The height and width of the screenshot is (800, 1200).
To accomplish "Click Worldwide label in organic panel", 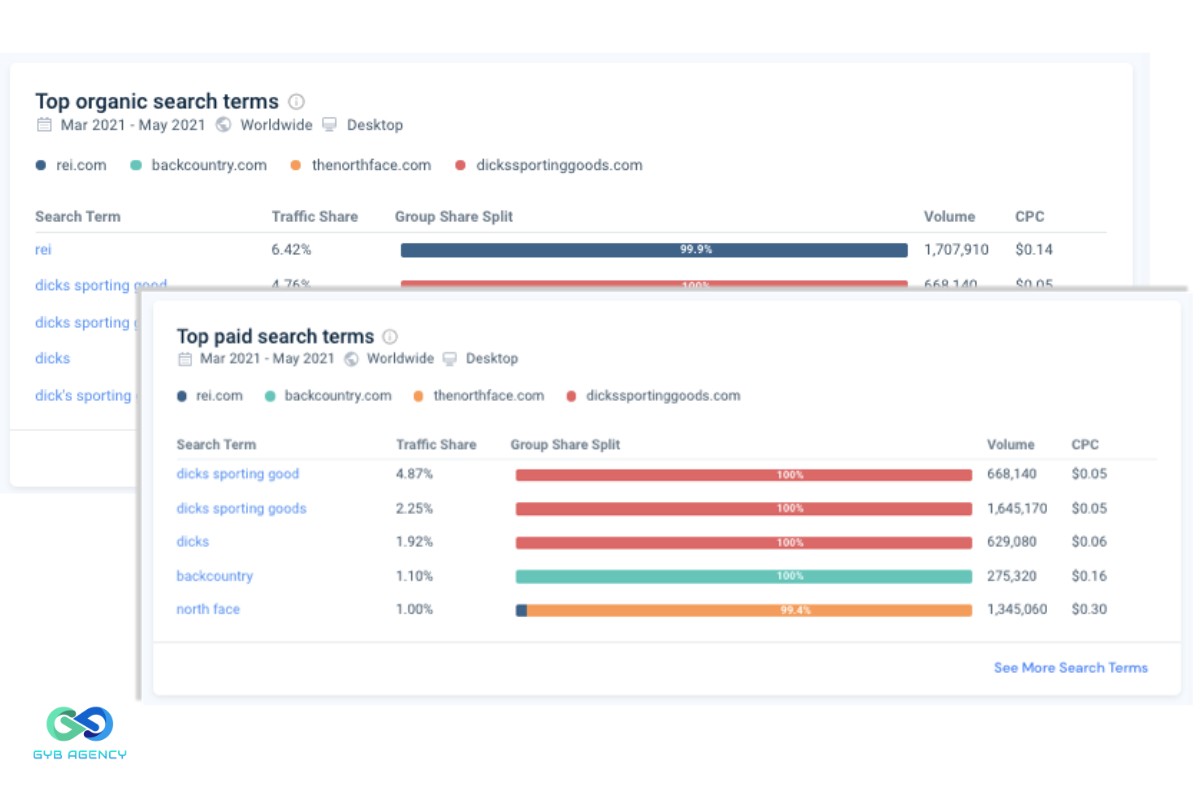I will click(x=275, y=125).
